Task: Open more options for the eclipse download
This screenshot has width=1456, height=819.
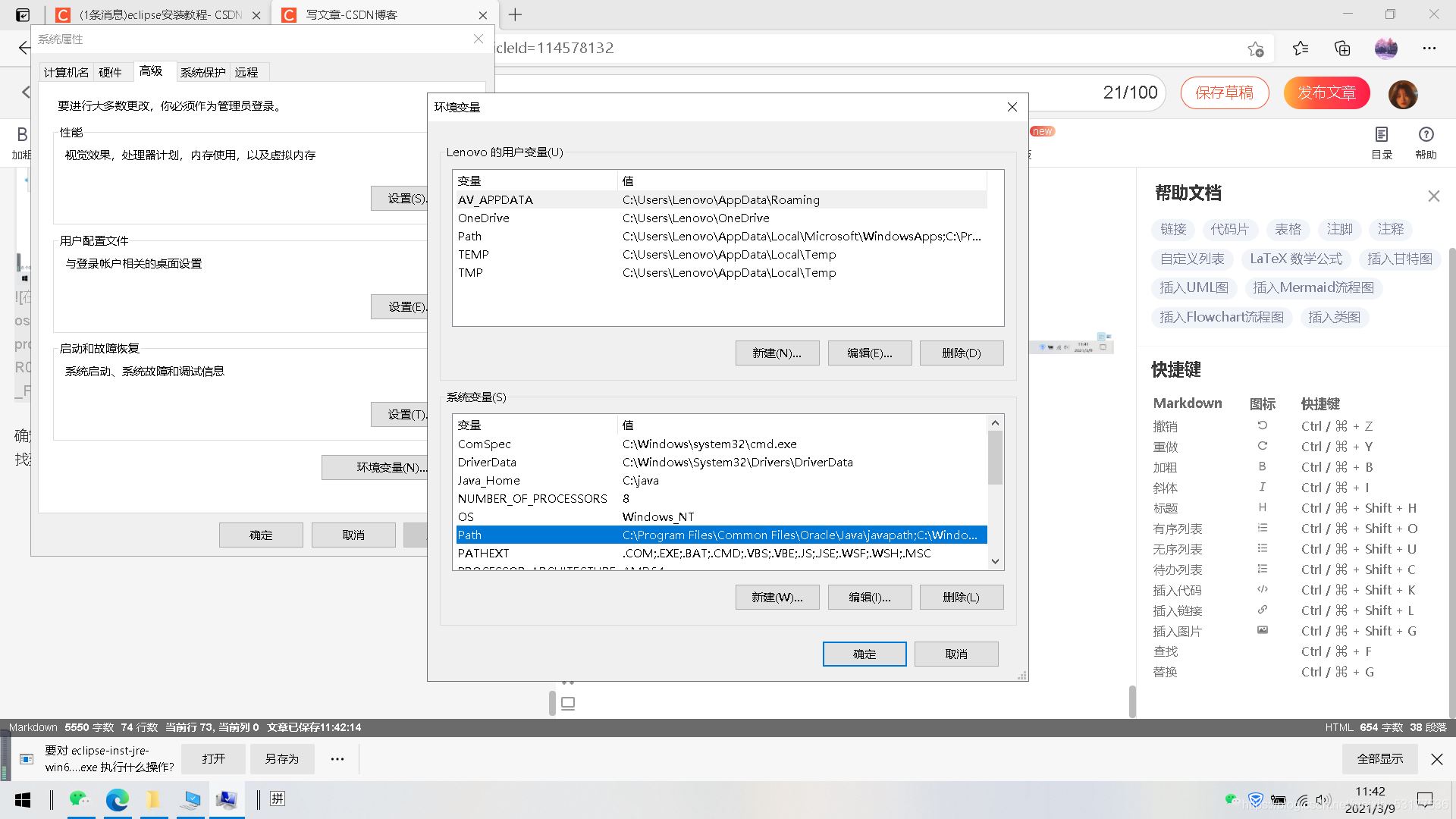Action: [x=337, y=758]
